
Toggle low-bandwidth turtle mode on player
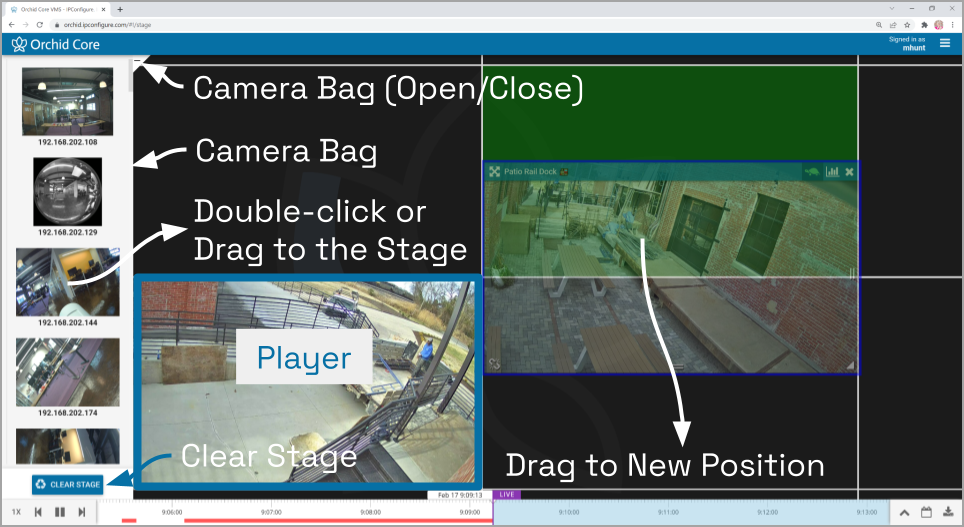812,172
